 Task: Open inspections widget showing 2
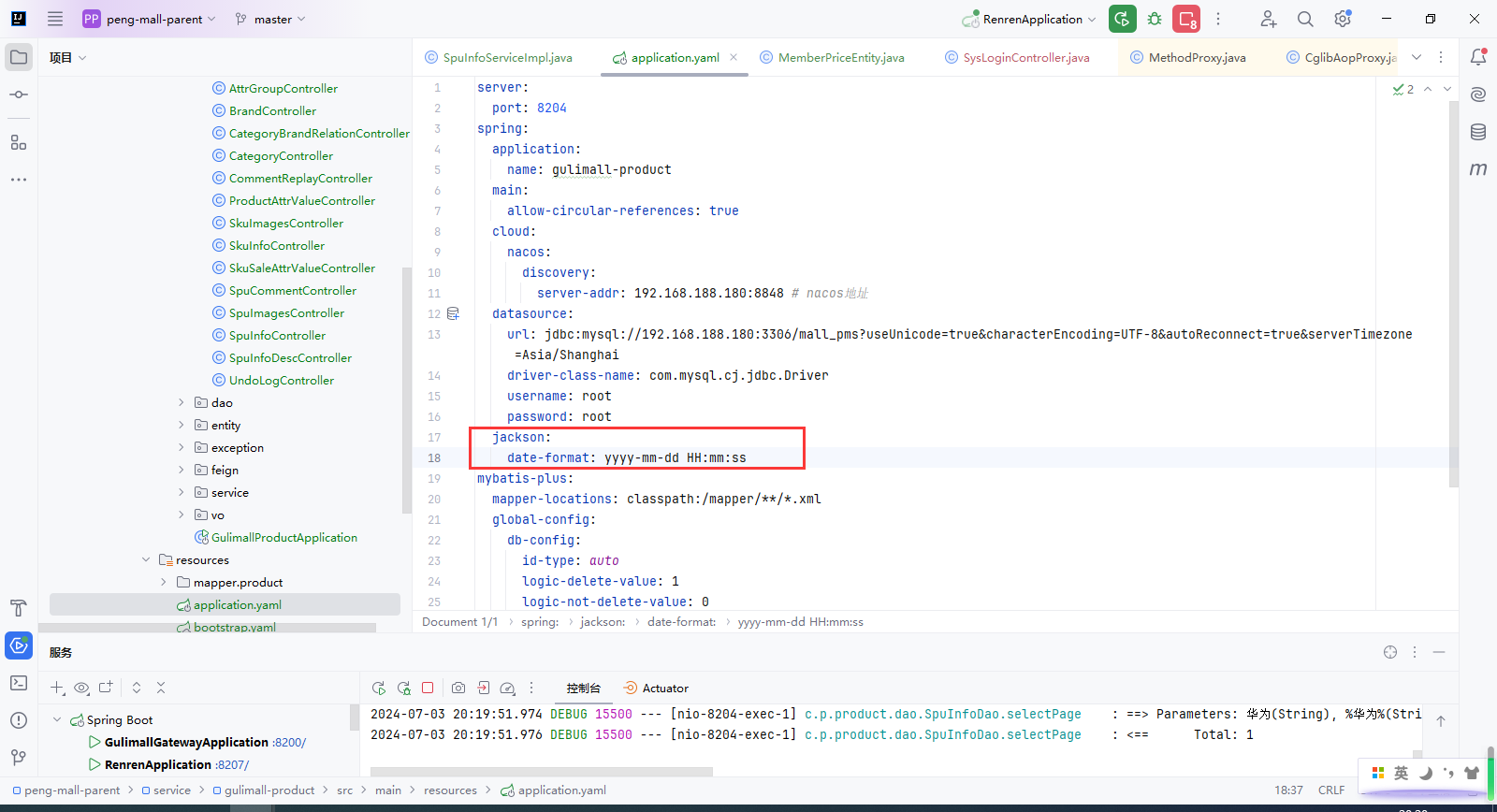coord(1403,89)
